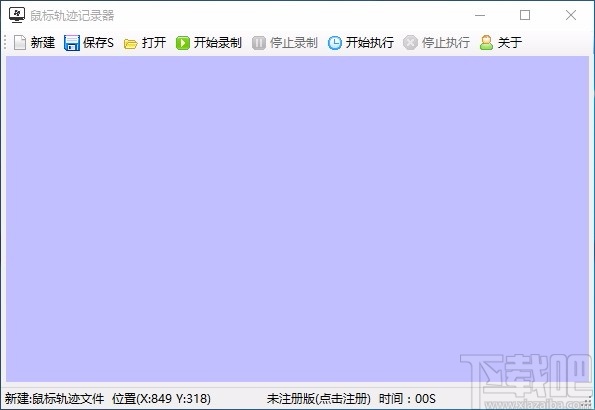Choose the 保存S toolbar label
The height and width of the screenshot is (410, 595).
tap(98, 43)
